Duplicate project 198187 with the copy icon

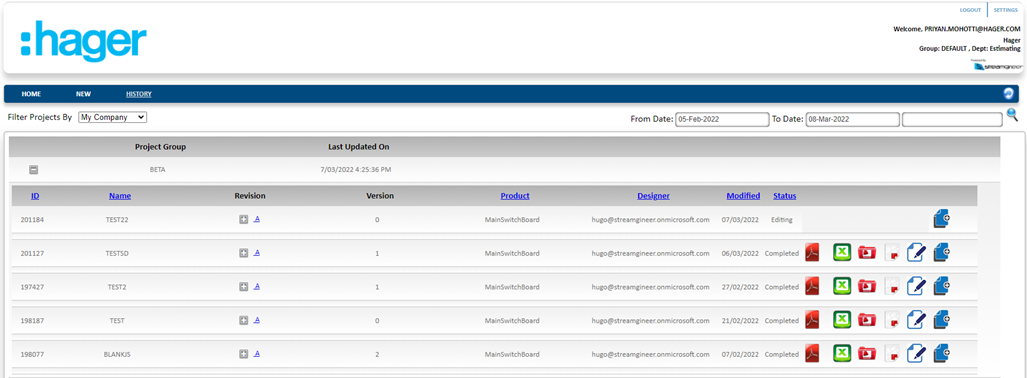coord(941,320)
